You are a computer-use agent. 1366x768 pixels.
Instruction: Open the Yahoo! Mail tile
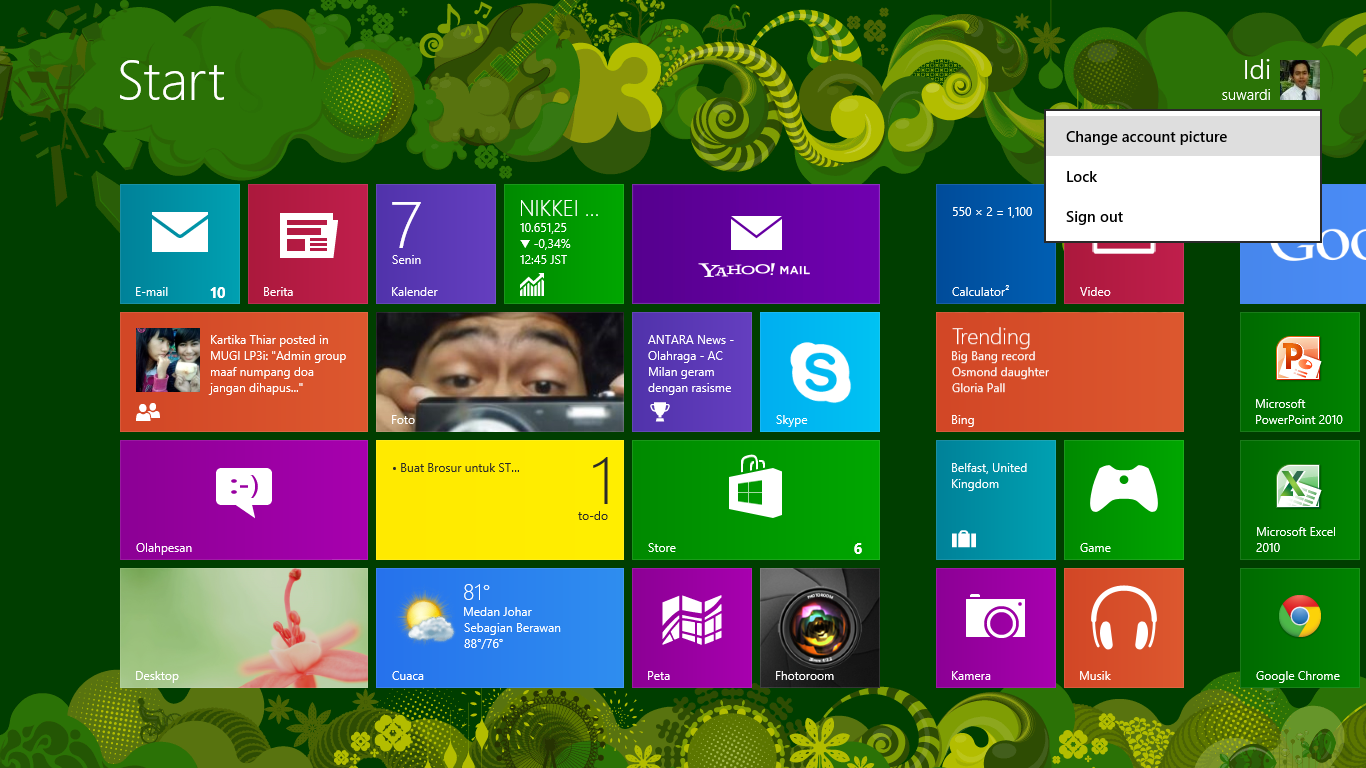click(756, 244)
